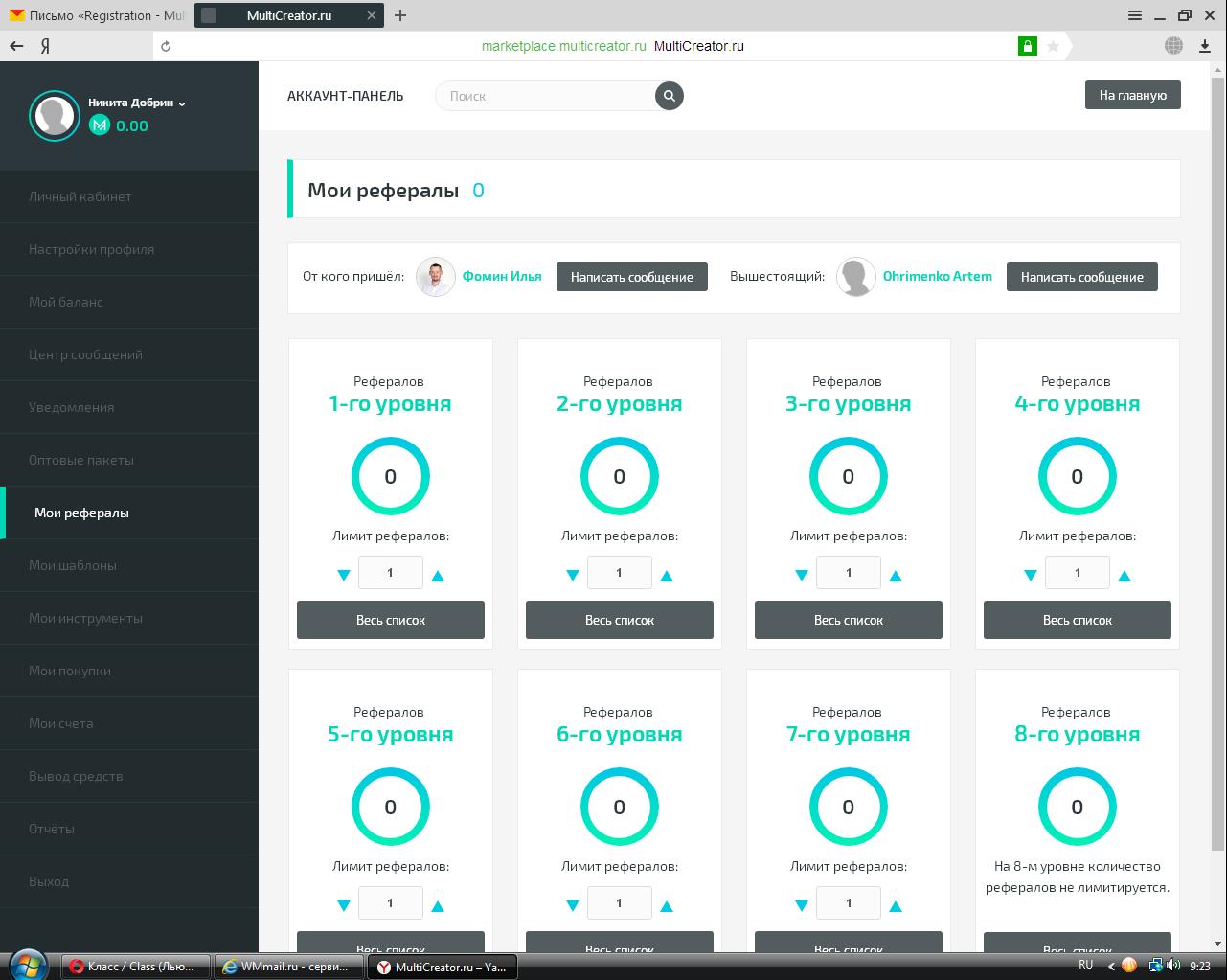The height and width of the screenshot is (980, 1227).
Task: Increase level 6 referral limit
Action: tap(667, 906)
